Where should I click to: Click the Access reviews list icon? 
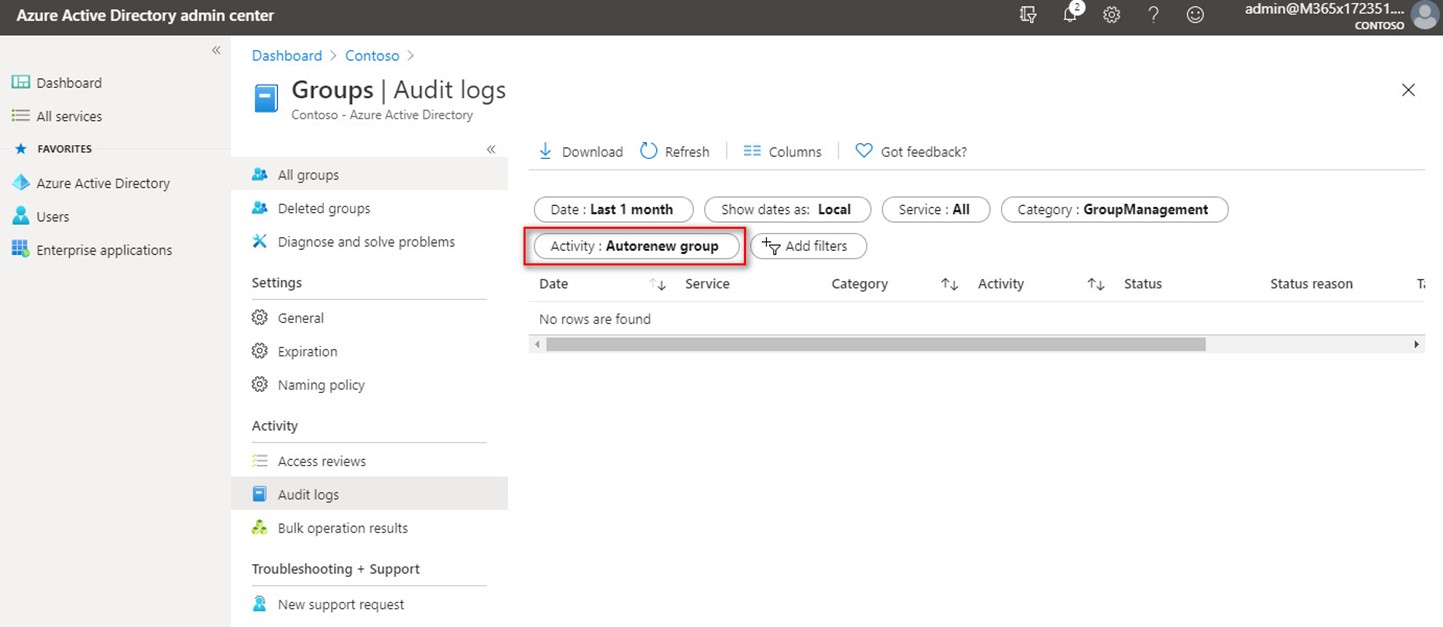pyautogui.click(x=260, y=461)
